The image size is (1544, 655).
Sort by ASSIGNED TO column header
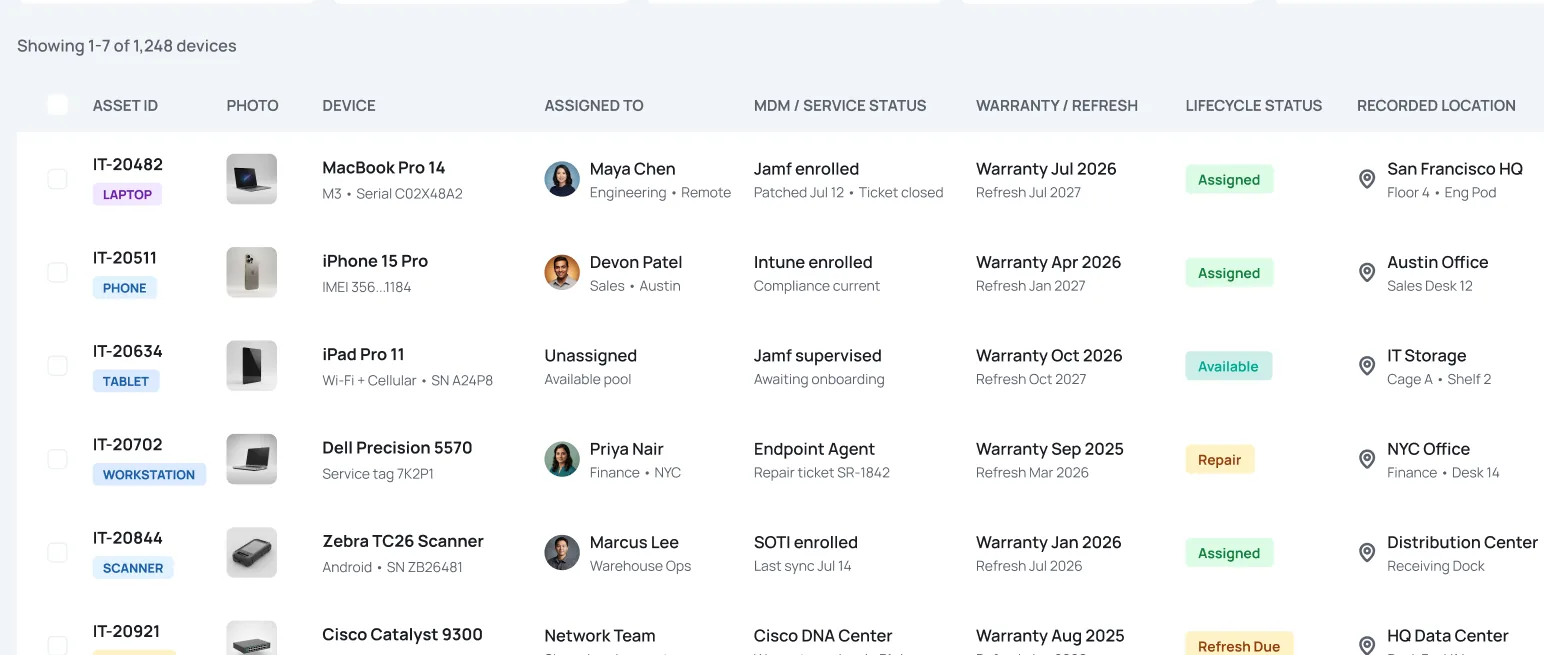click(594, 105)
